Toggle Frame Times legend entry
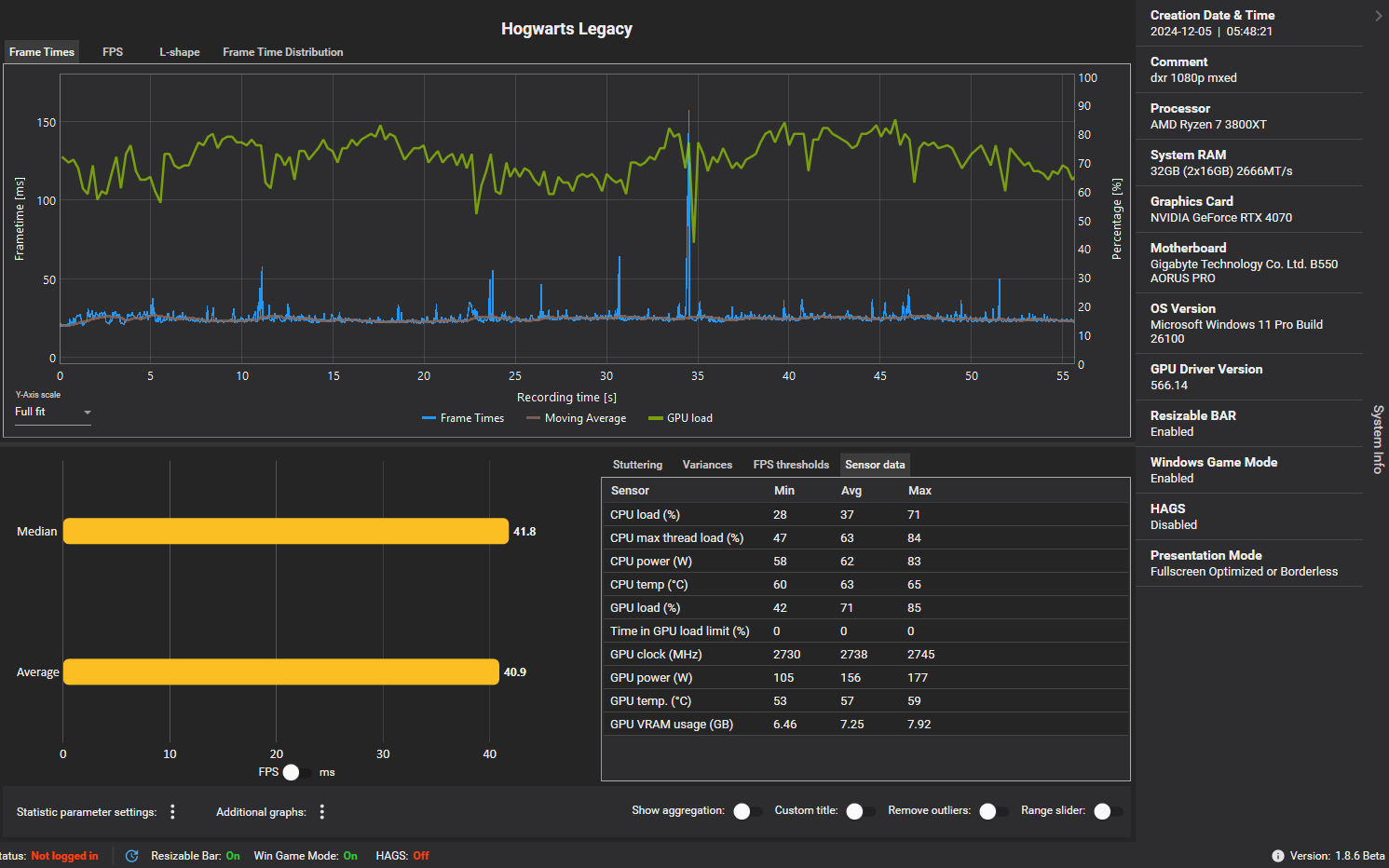 [463, 418]
